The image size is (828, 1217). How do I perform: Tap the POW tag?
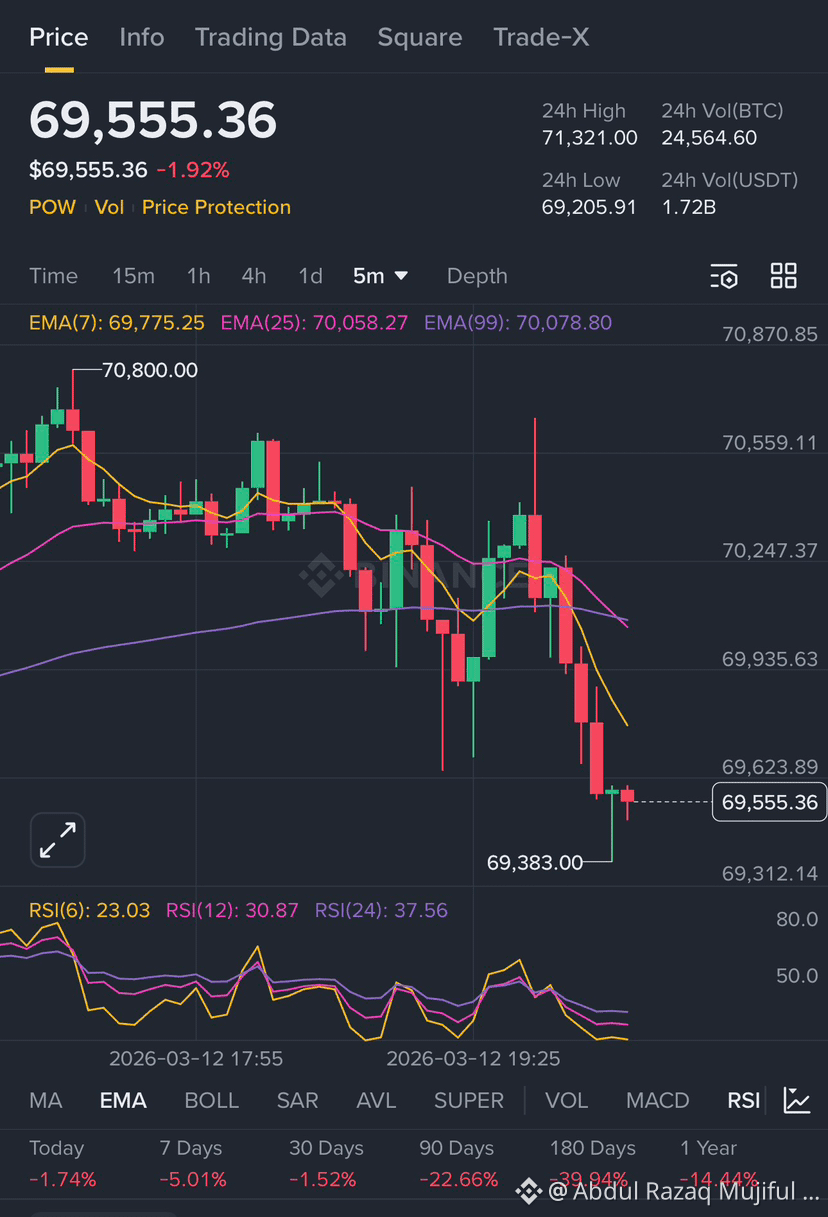[53, 207]
